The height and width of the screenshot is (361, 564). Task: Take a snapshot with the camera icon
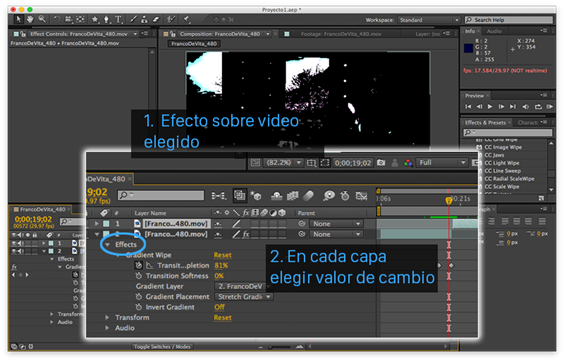tap(381, 163)
